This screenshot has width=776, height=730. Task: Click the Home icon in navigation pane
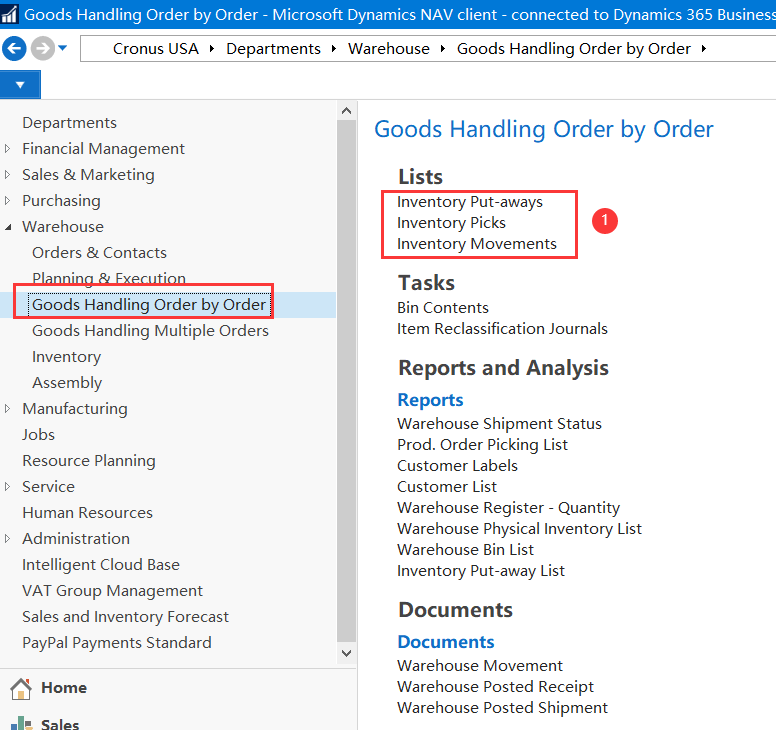point(21,688)
